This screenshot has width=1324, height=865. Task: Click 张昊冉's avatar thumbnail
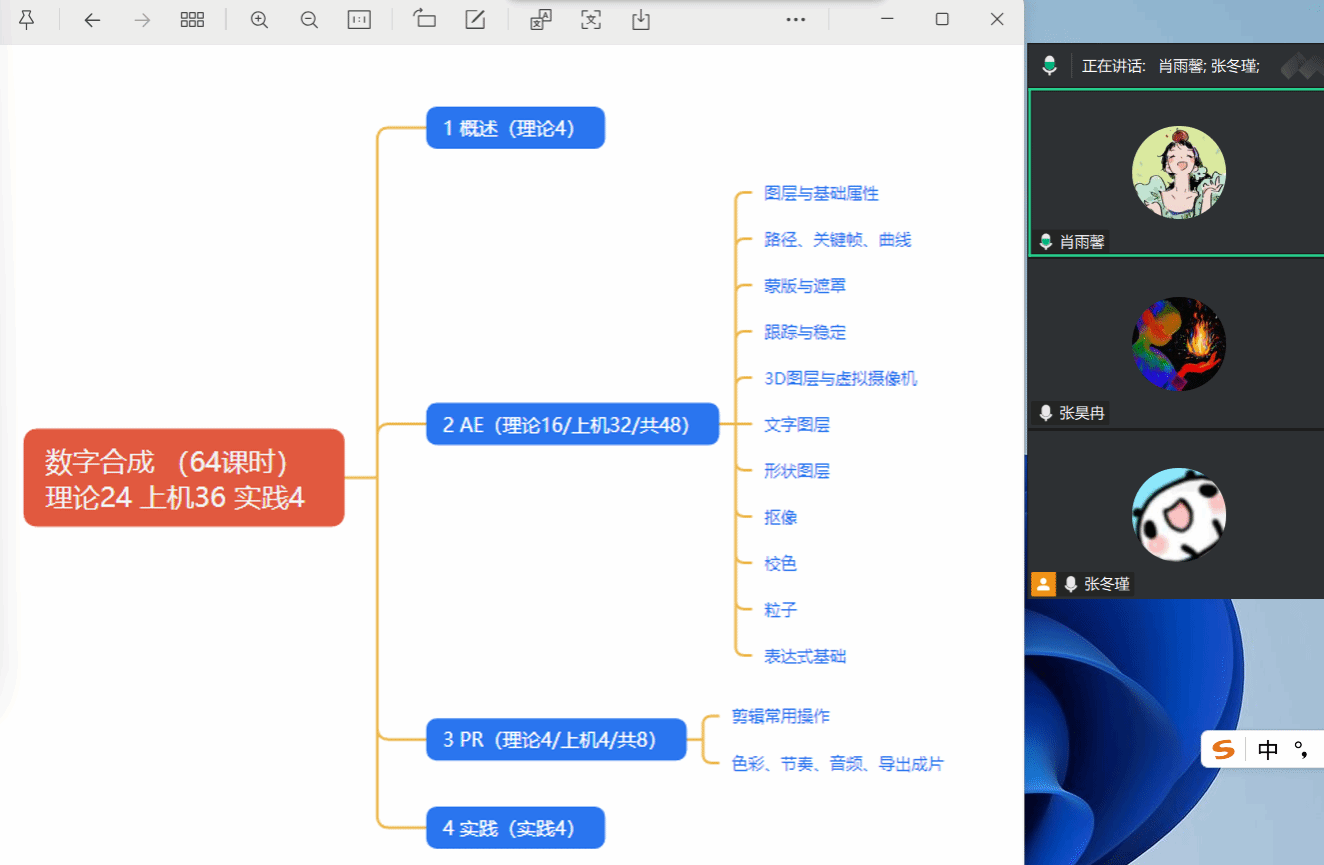pyautogui.click(x=1178, y=344)
